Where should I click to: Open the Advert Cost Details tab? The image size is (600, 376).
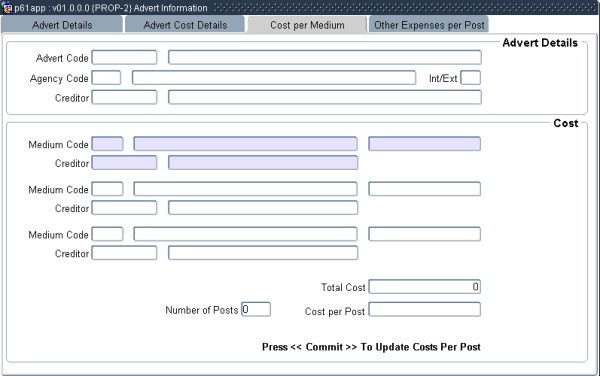click(x=185, y=25)
